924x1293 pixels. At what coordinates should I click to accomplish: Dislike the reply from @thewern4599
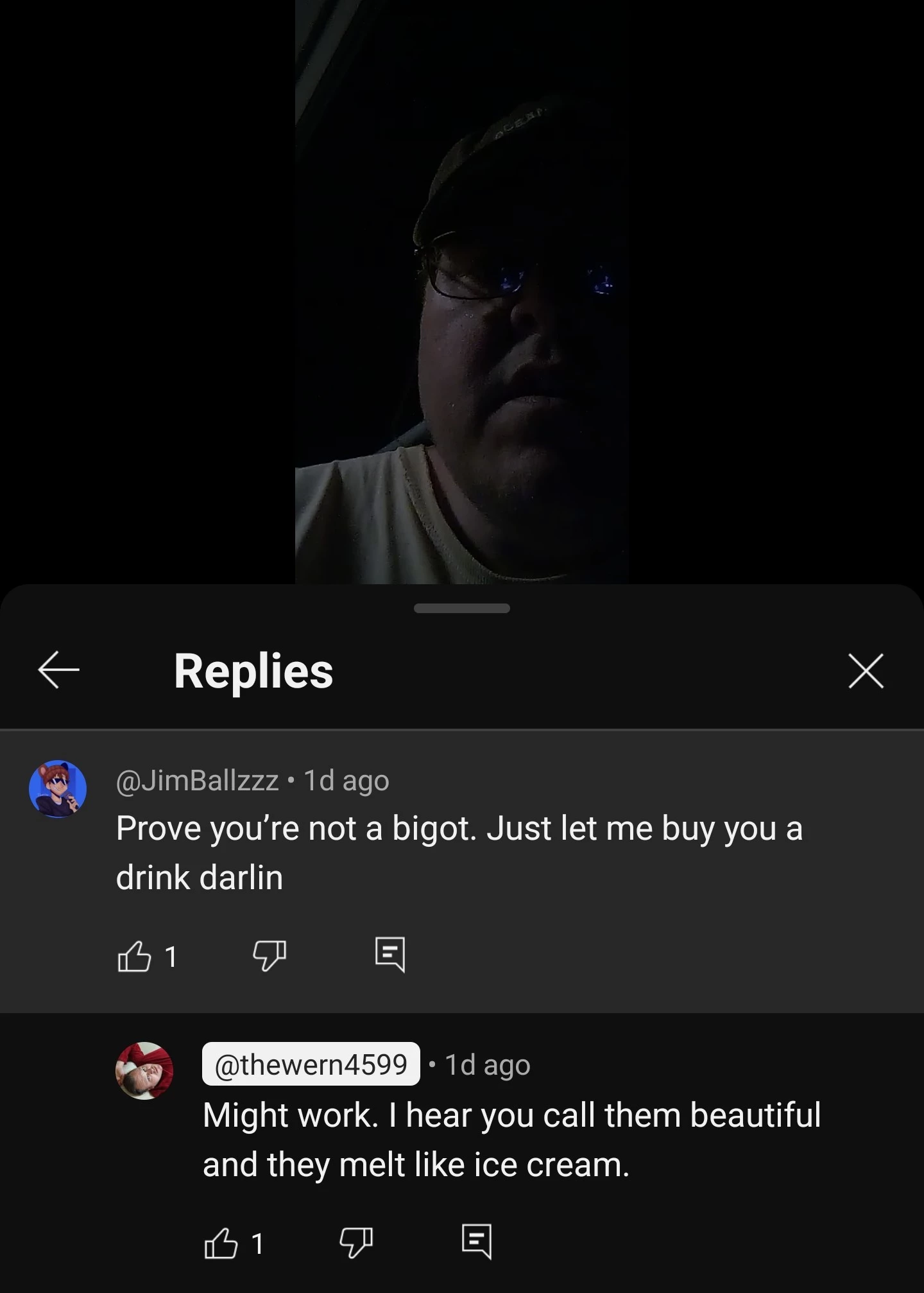pos(356,1243)
